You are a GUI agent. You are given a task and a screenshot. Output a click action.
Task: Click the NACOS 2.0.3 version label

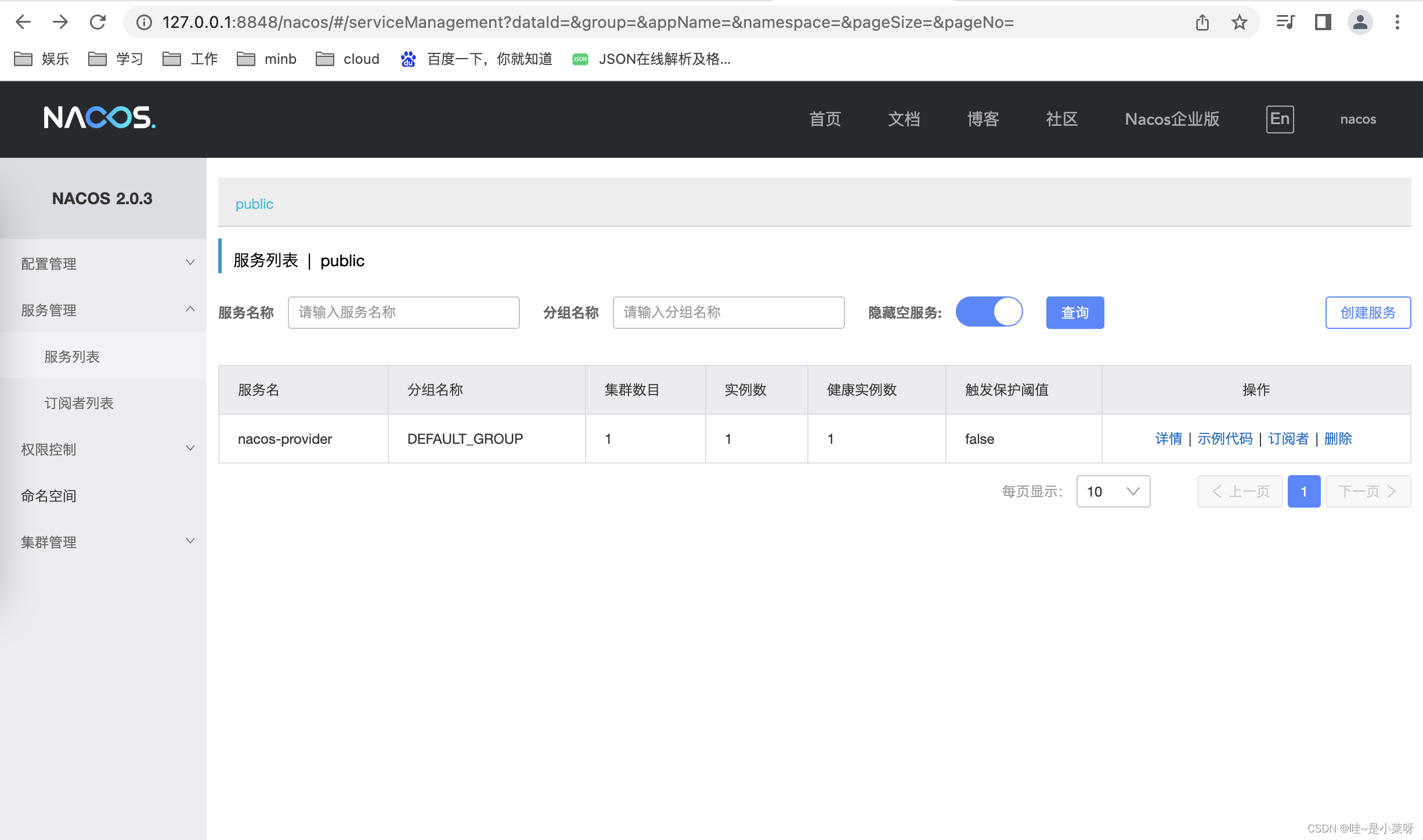click(102, 198)
